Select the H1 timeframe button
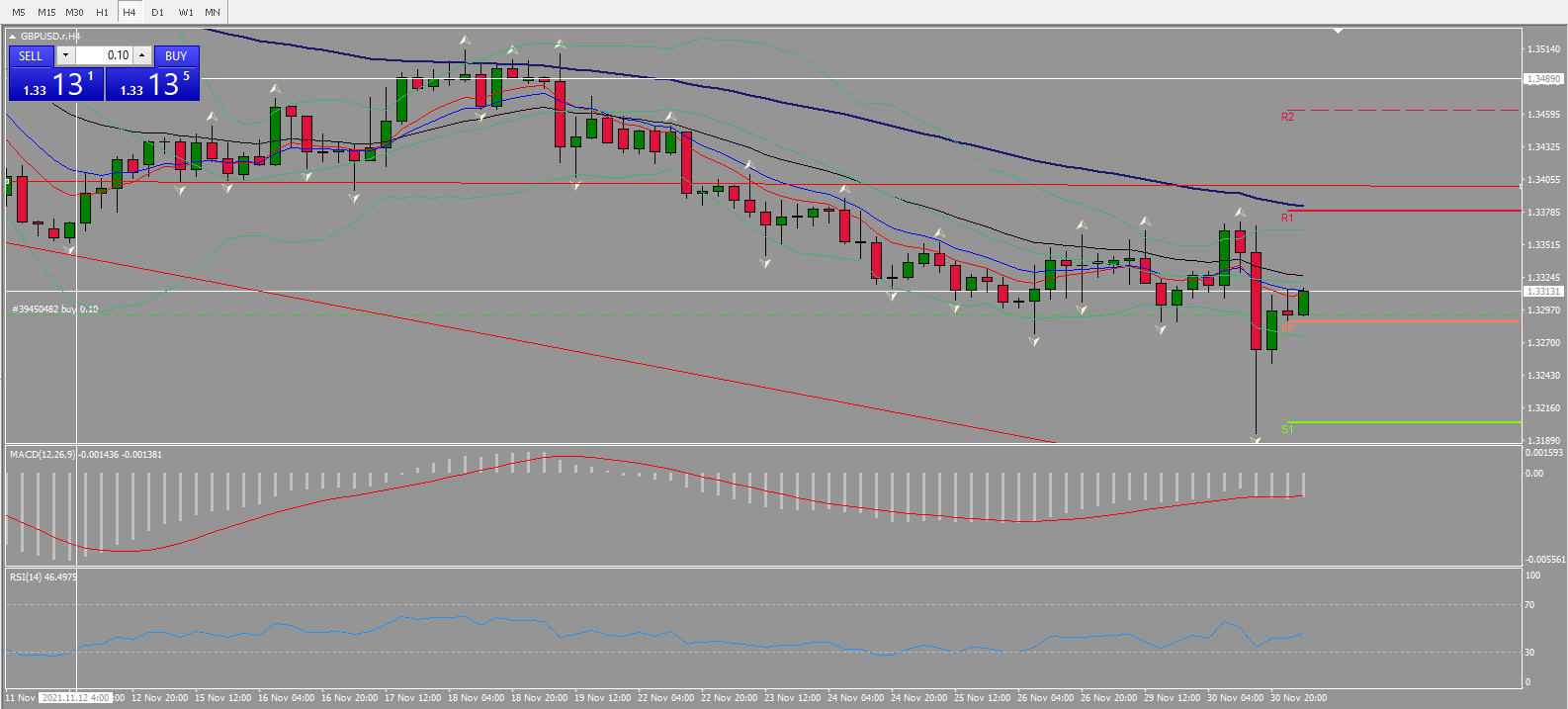This screenshot has height=709, width=1568. [103, 12]
